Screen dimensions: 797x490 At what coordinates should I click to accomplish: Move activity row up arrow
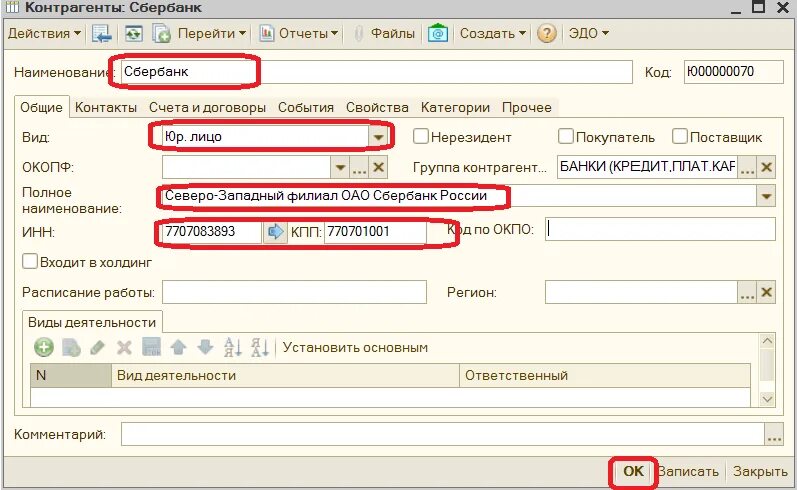click(x=178, y=348)
